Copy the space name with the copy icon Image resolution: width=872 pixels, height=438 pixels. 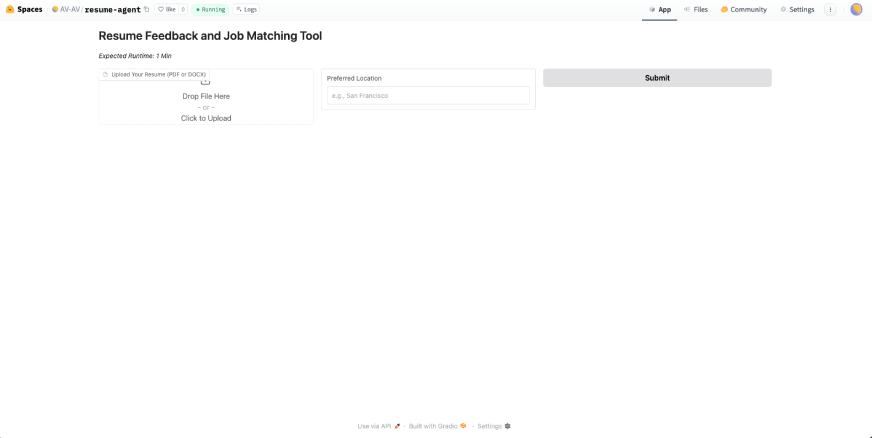[x=146, y=9]
